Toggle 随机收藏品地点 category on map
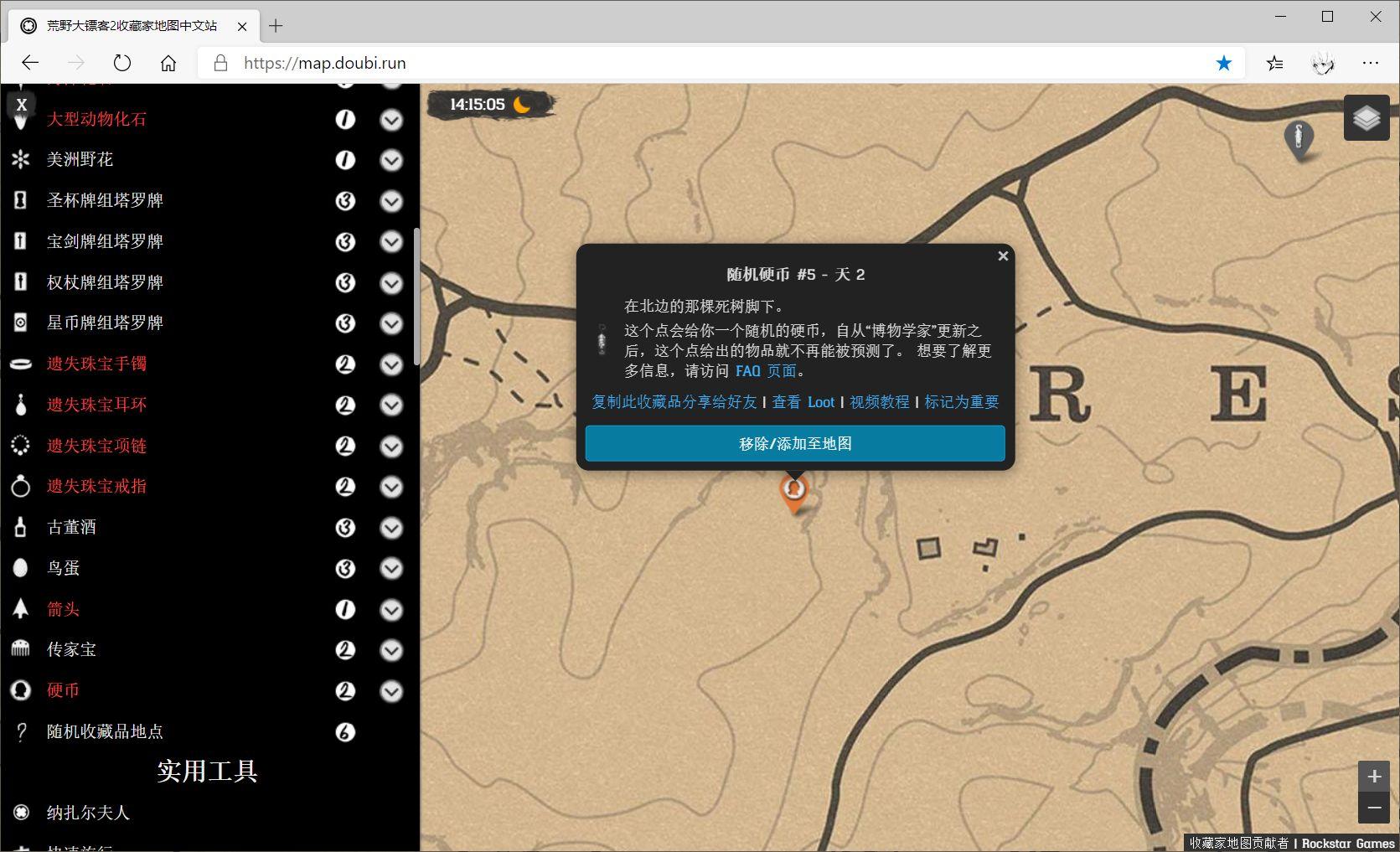 click(x=105, y=731)
